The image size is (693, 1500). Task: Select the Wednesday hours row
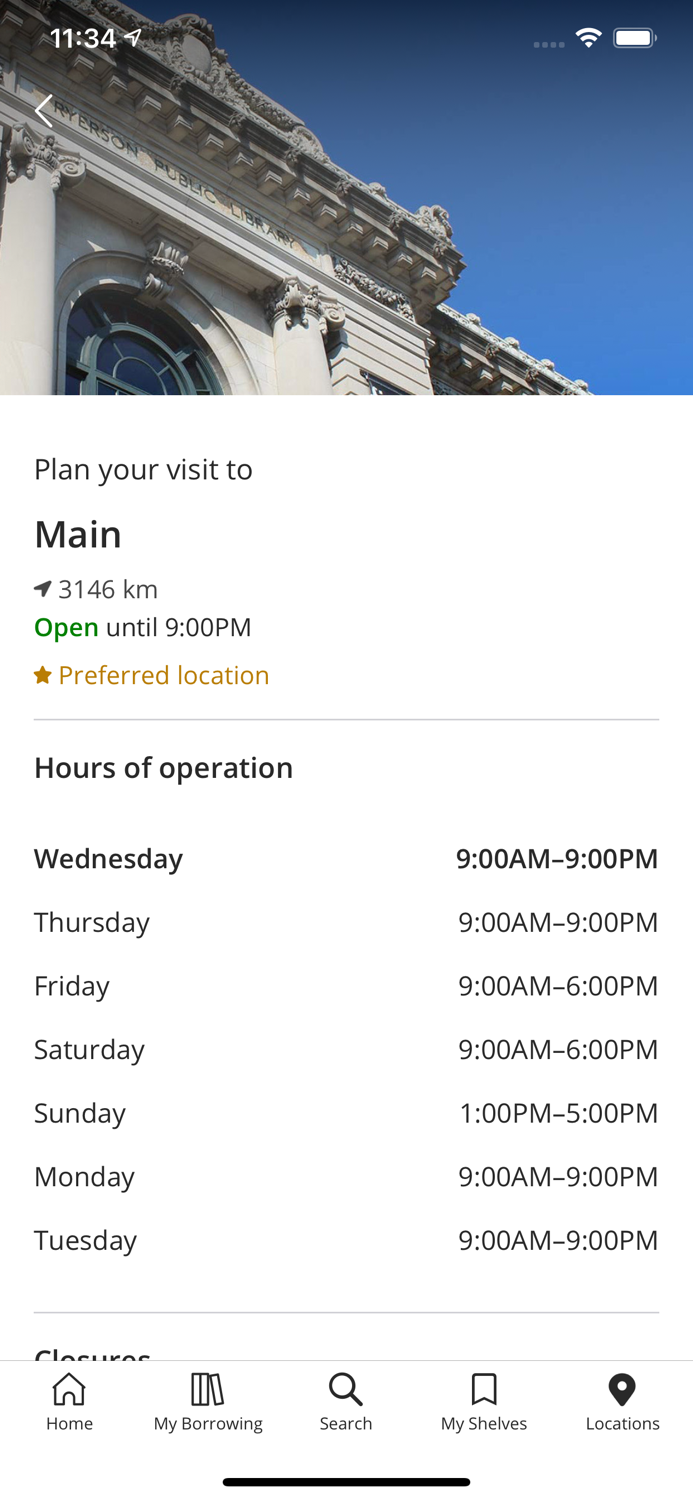coord(346,859)
